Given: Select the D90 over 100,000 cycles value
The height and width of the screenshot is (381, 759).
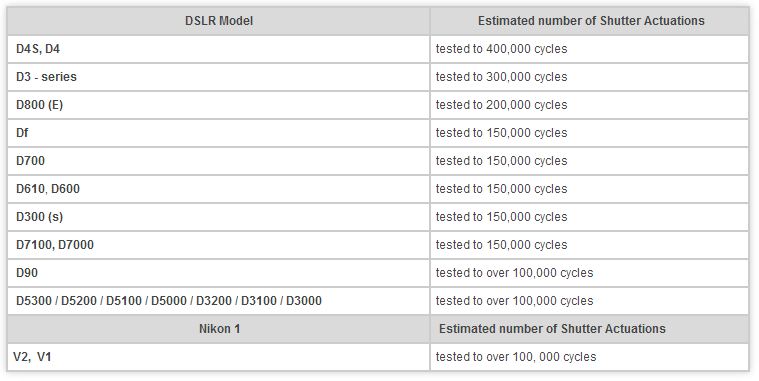Looking at the screenshot, I should point(590,273).
